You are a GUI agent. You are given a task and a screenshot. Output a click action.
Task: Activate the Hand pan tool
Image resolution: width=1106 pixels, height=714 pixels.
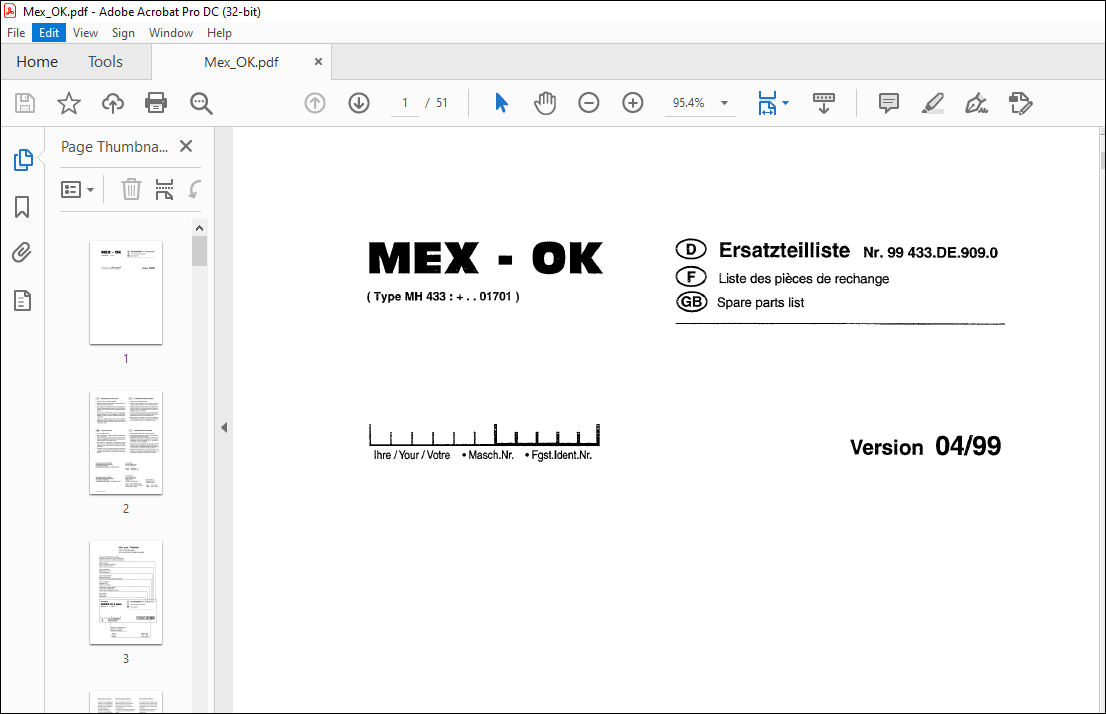545,103
